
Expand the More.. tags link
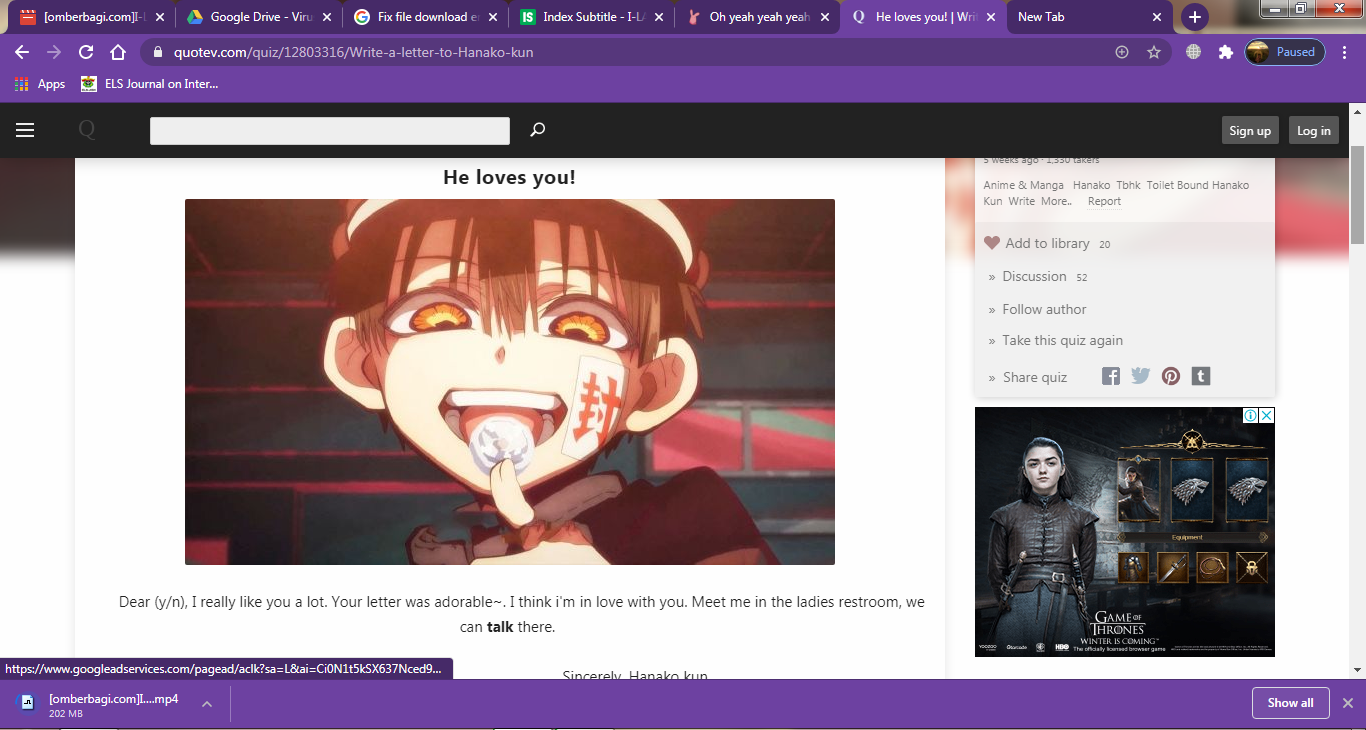(1056, 201)
